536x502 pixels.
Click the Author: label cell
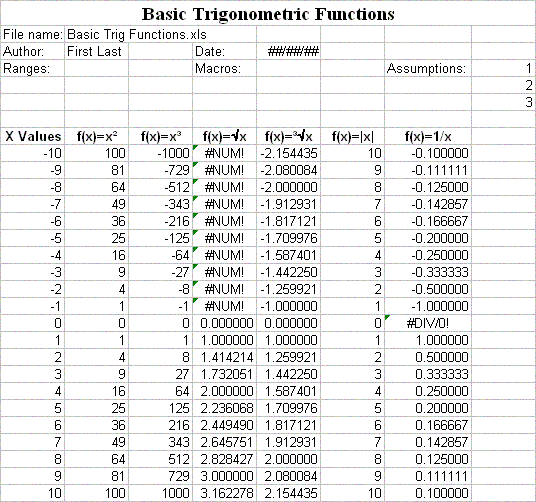pyautogui.click(x=32, y=51)
